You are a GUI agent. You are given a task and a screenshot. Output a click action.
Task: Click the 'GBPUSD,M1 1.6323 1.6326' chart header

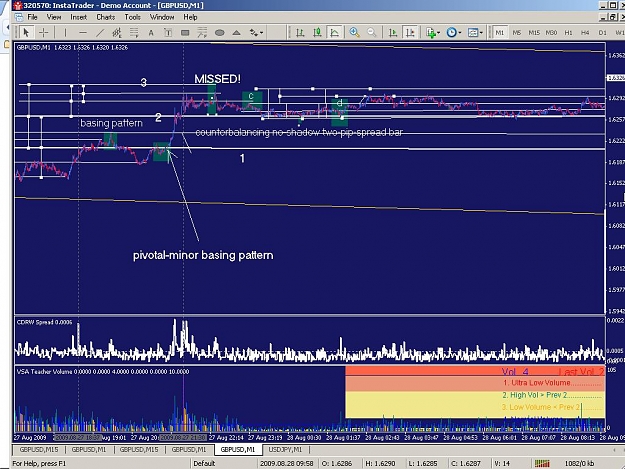72,47
